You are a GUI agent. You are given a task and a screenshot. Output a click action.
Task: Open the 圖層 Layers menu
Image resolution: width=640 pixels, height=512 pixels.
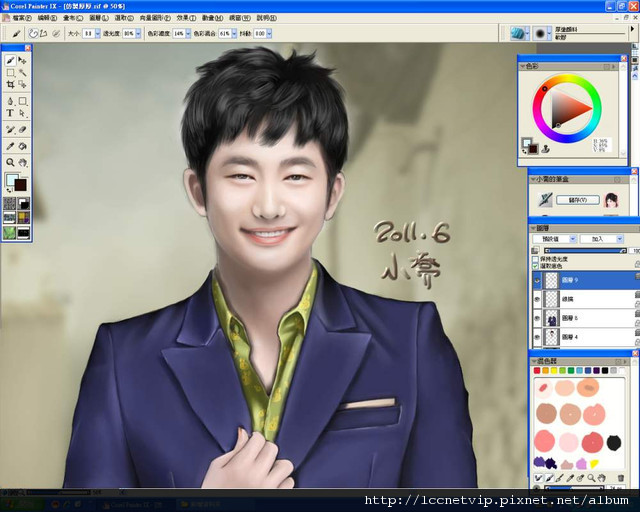(x=99, y=18)
